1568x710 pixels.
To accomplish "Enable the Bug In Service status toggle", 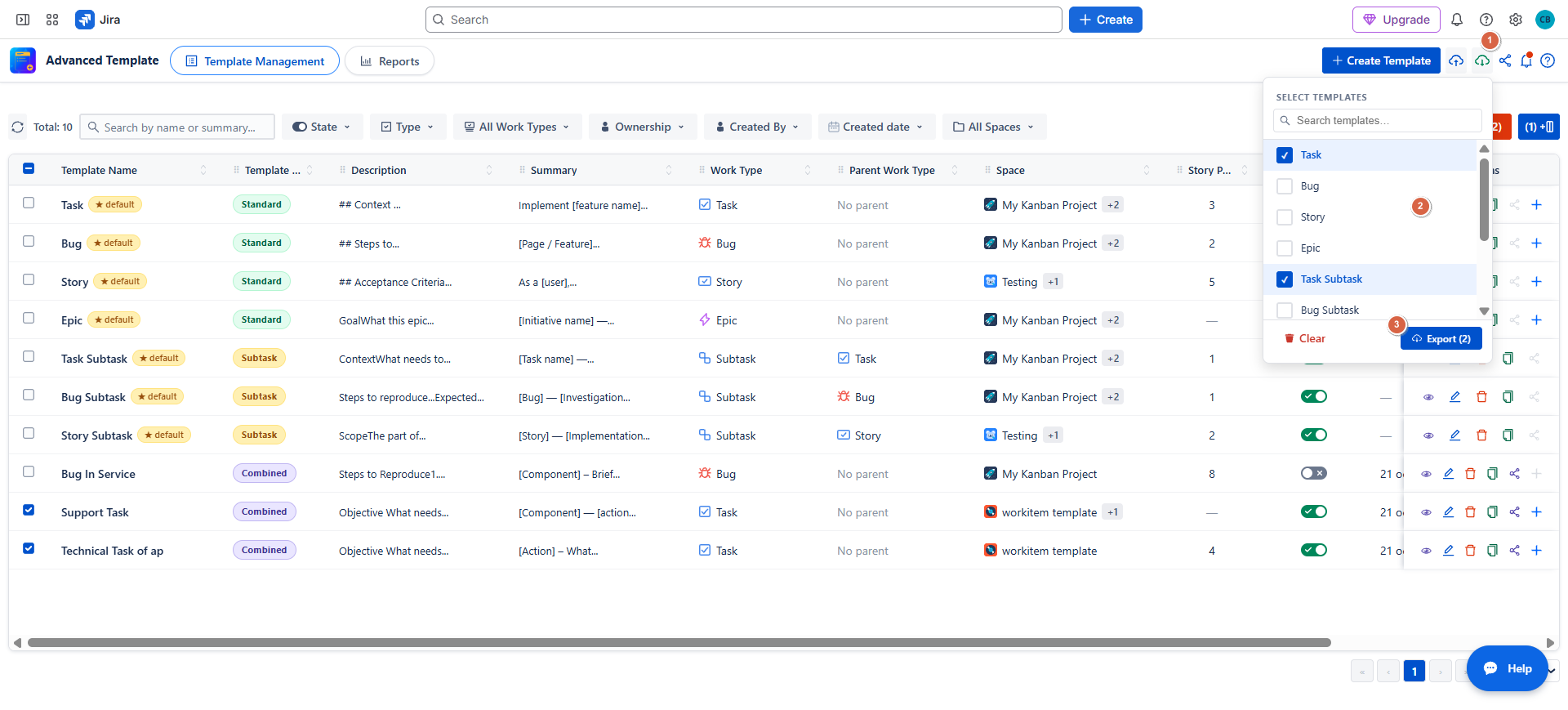I will coord(1314,473).
